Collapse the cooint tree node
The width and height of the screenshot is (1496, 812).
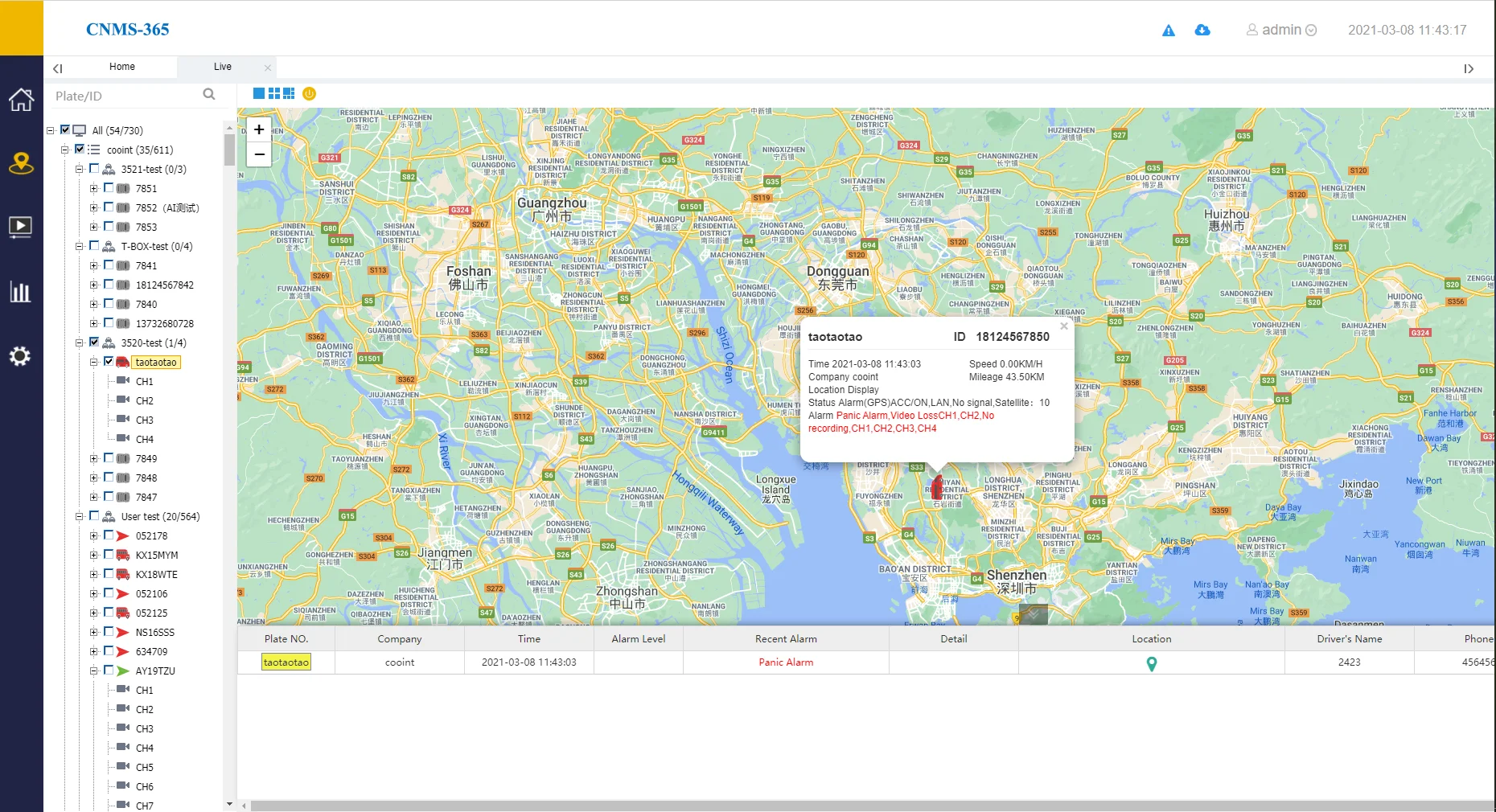click(x=64, y=150)
